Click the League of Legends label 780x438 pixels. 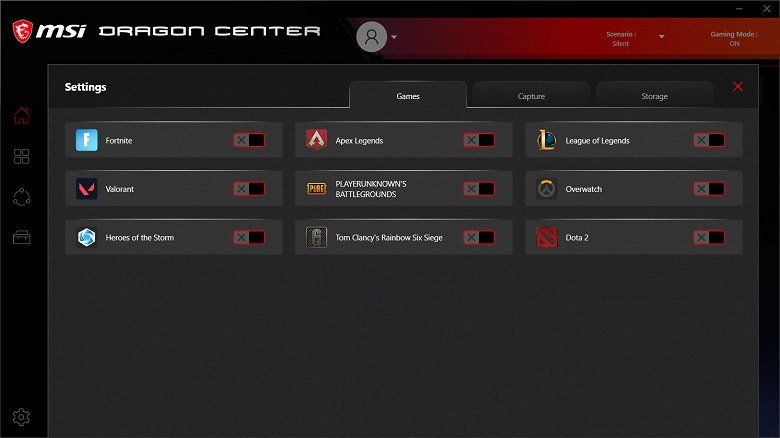coord(597,141)
